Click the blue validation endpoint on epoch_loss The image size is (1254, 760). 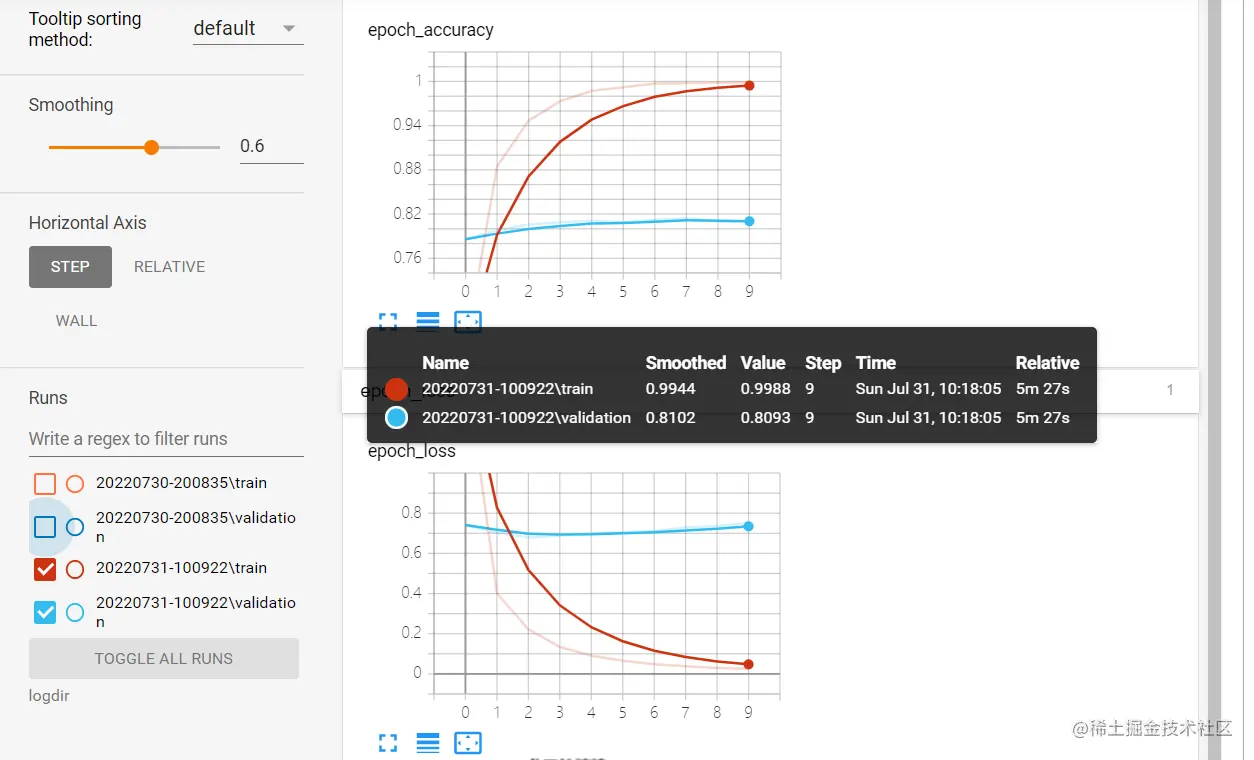(x=749, y=526)
